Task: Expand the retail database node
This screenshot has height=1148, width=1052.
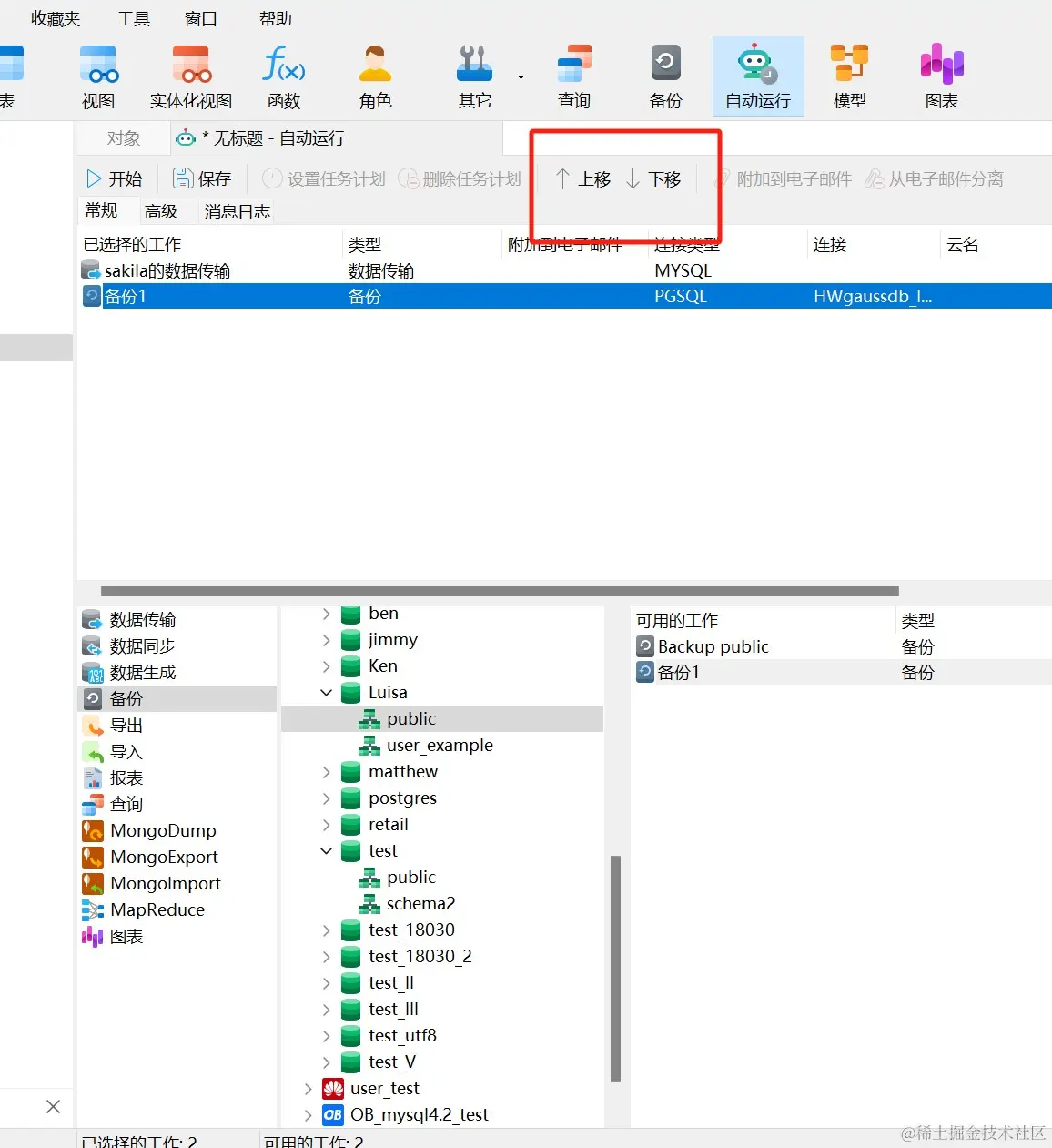Action: [x=327, y=826]
